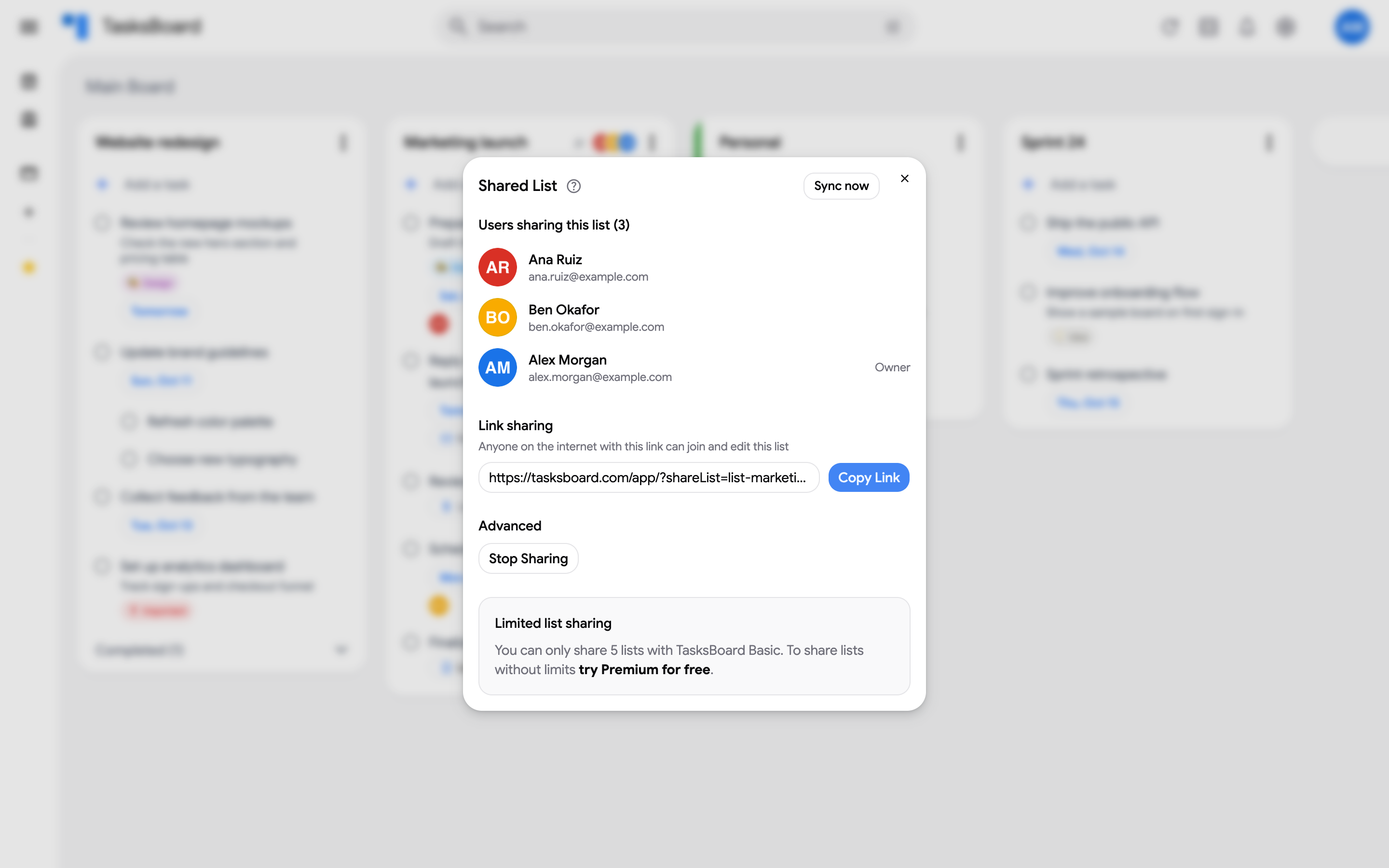Click the yellow starred icon in the left sidebar
Viewport: 1389px width, 868px height.
click(x=29, y=268)
